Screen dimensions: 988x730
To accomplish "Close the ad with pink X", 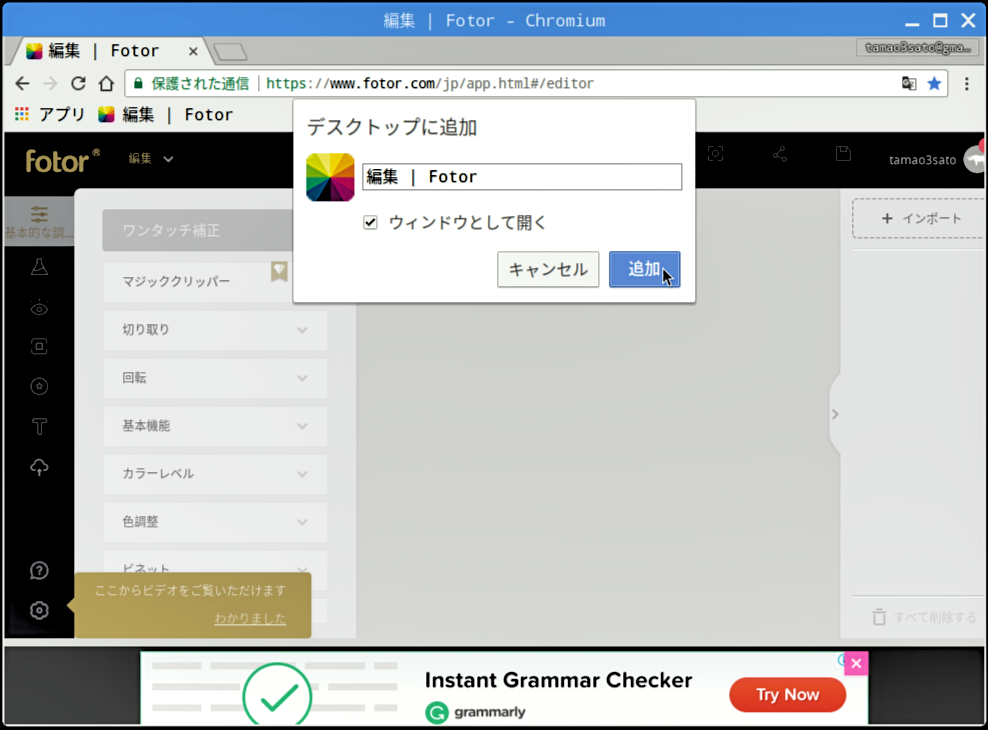I will 856,663.
